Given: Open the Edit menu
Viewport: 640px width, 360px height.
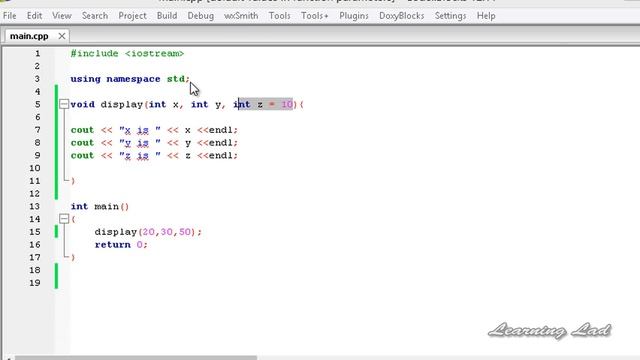Looking at the screenshot, I should pyautogui.click(x=34, y=16).
